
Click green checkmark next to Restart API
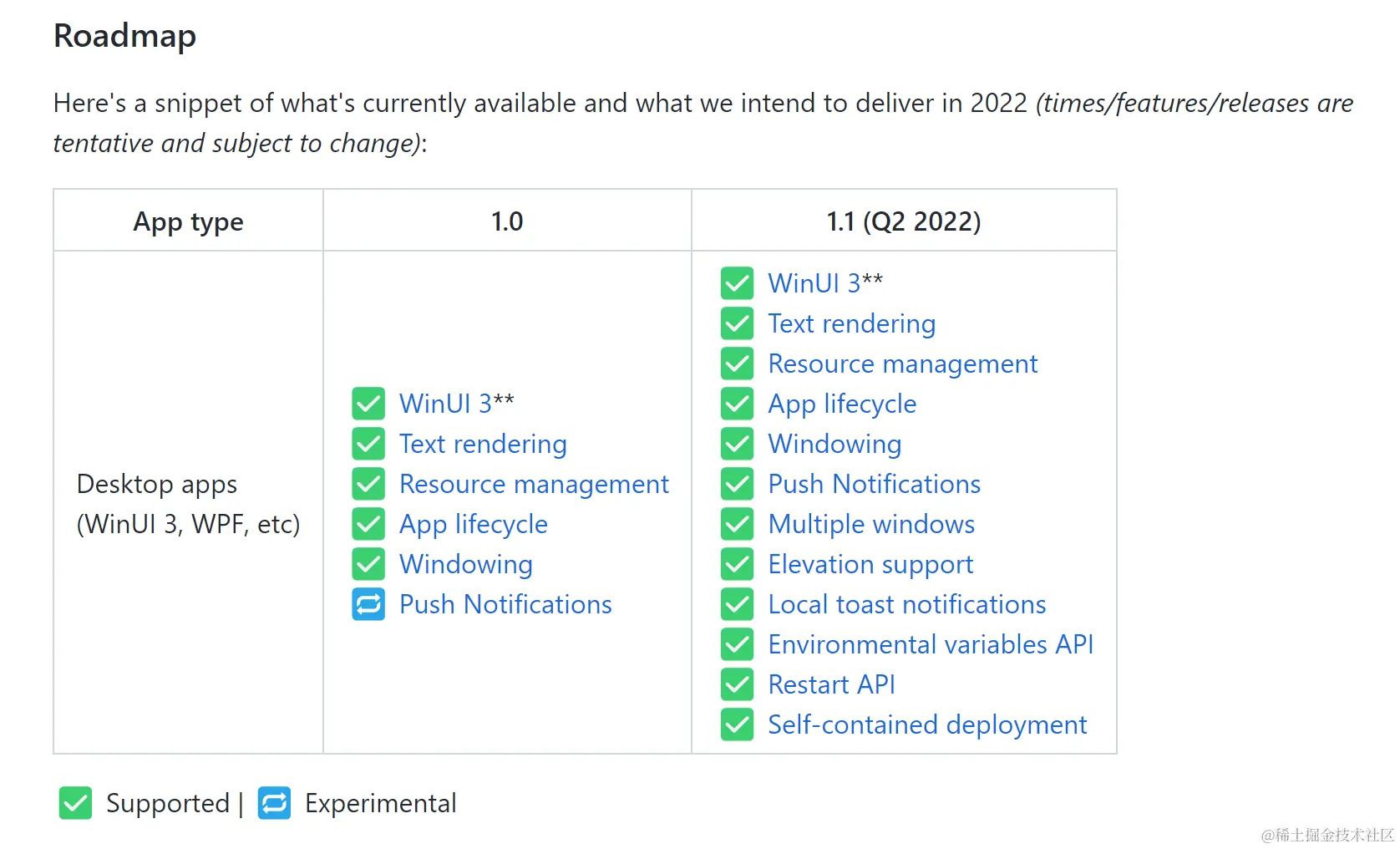[737, 684]
